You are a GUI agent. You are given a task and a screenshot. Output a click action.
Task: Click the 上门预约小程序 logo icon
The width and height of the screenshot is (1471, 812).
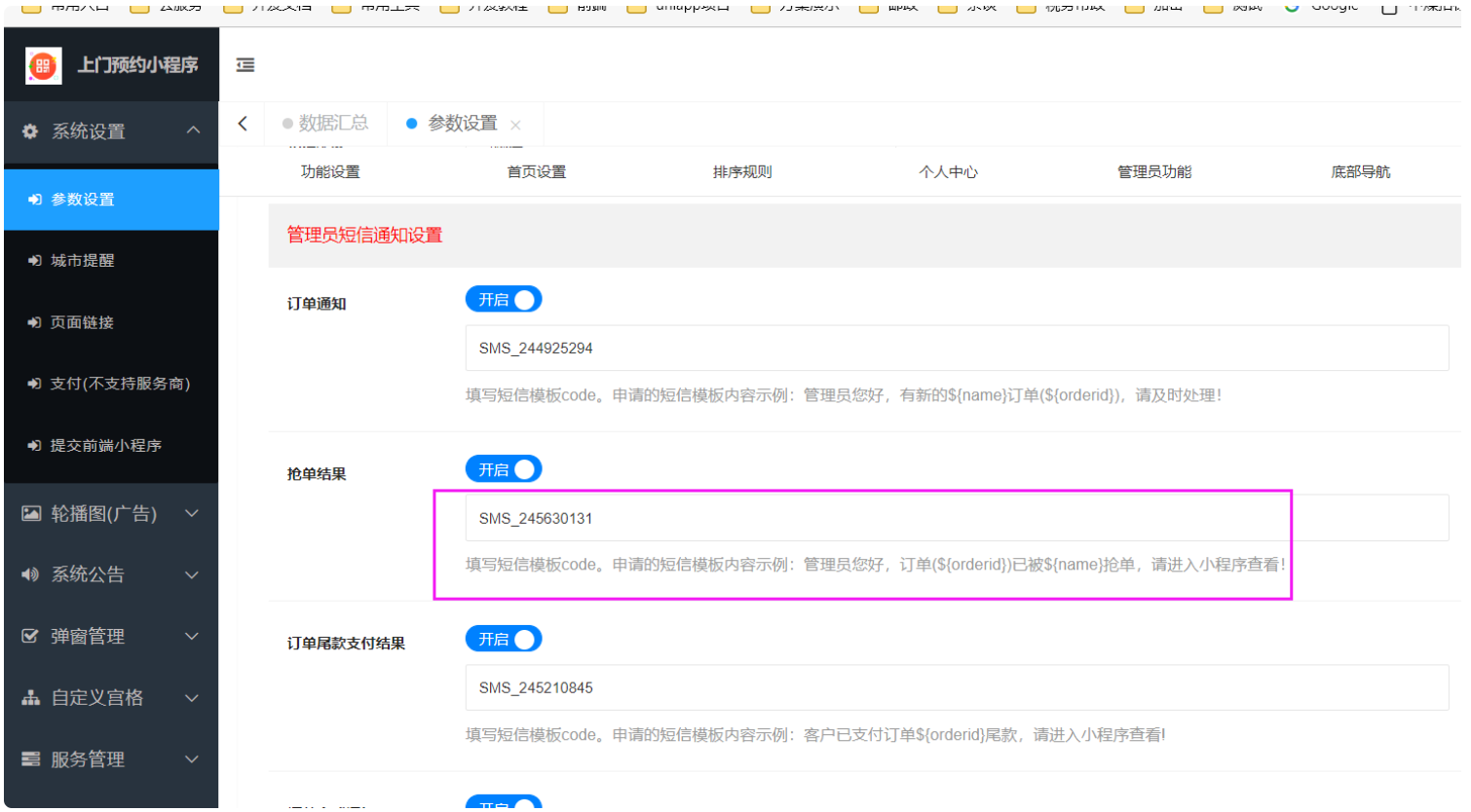click(43, 65)
